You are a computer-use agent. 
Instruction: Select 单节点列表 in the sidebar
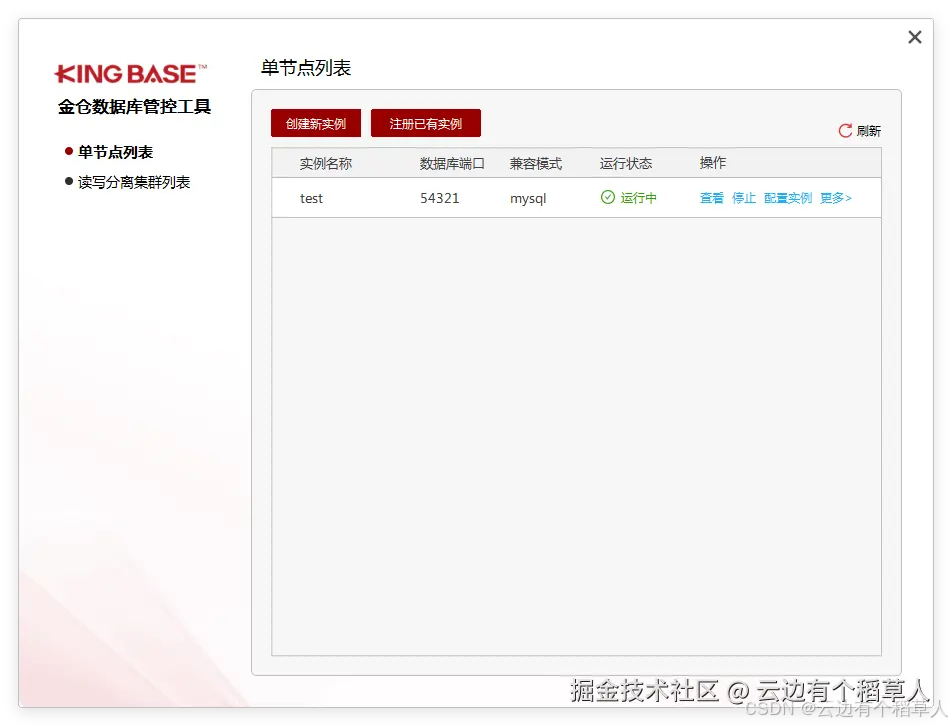point(115,152)
